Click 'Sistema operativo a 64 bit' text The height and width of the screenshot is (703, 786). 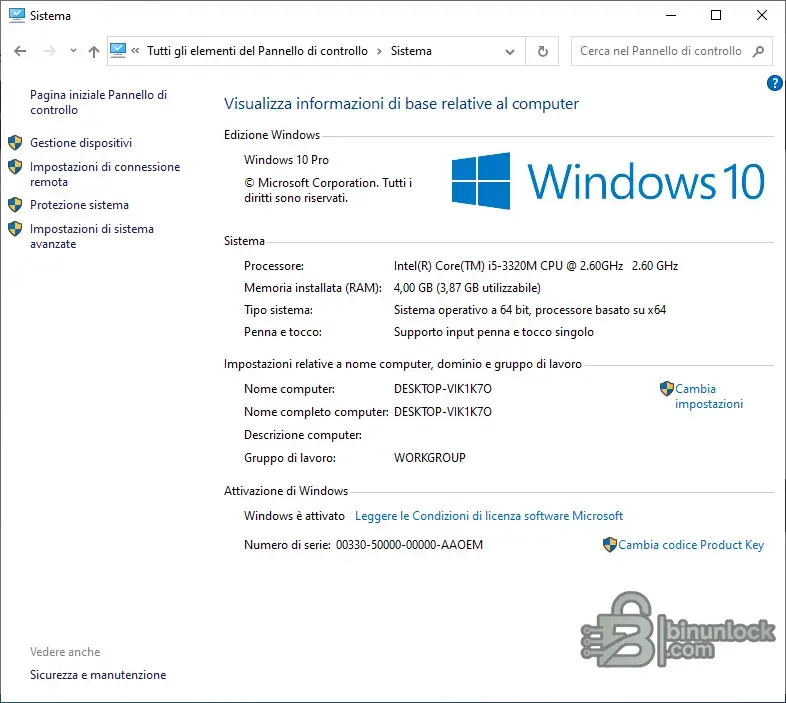click(530, 310)
